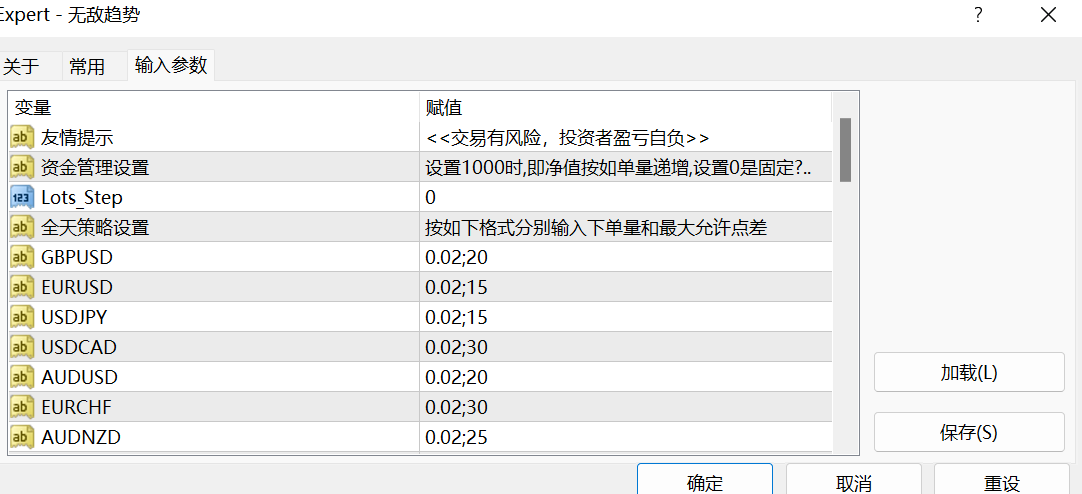Select the USDCAD value 0.02;30

pyautogui.click(x=457, y=347)
